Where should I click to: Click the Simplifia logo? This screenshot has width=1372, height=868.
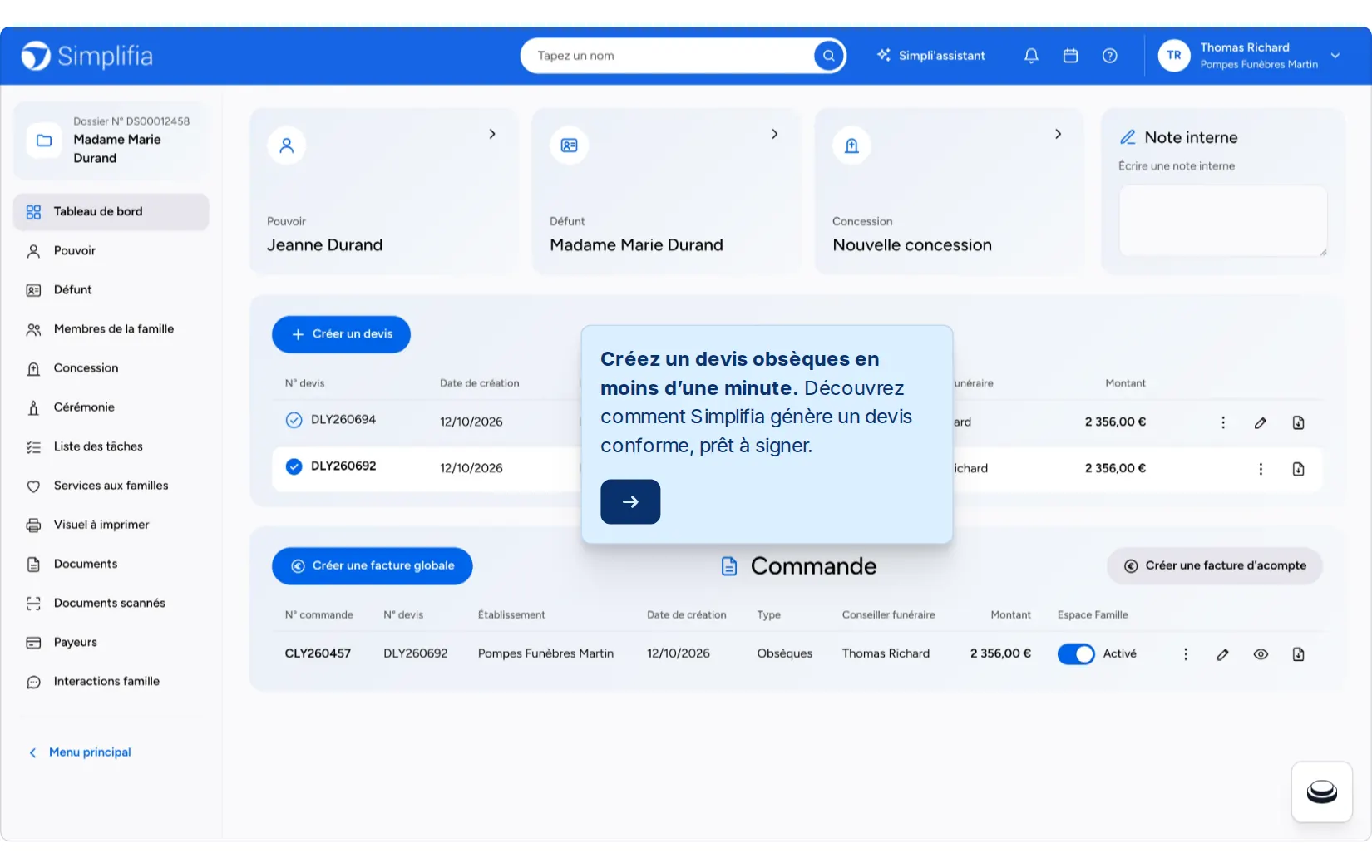point(87,56)
